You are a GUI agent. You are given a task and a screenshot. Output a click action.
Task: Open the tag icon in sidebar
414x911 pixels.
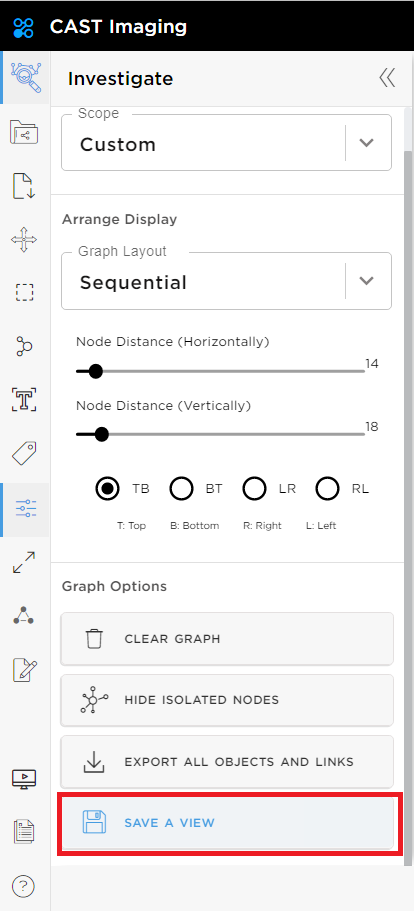pos(24,454)
